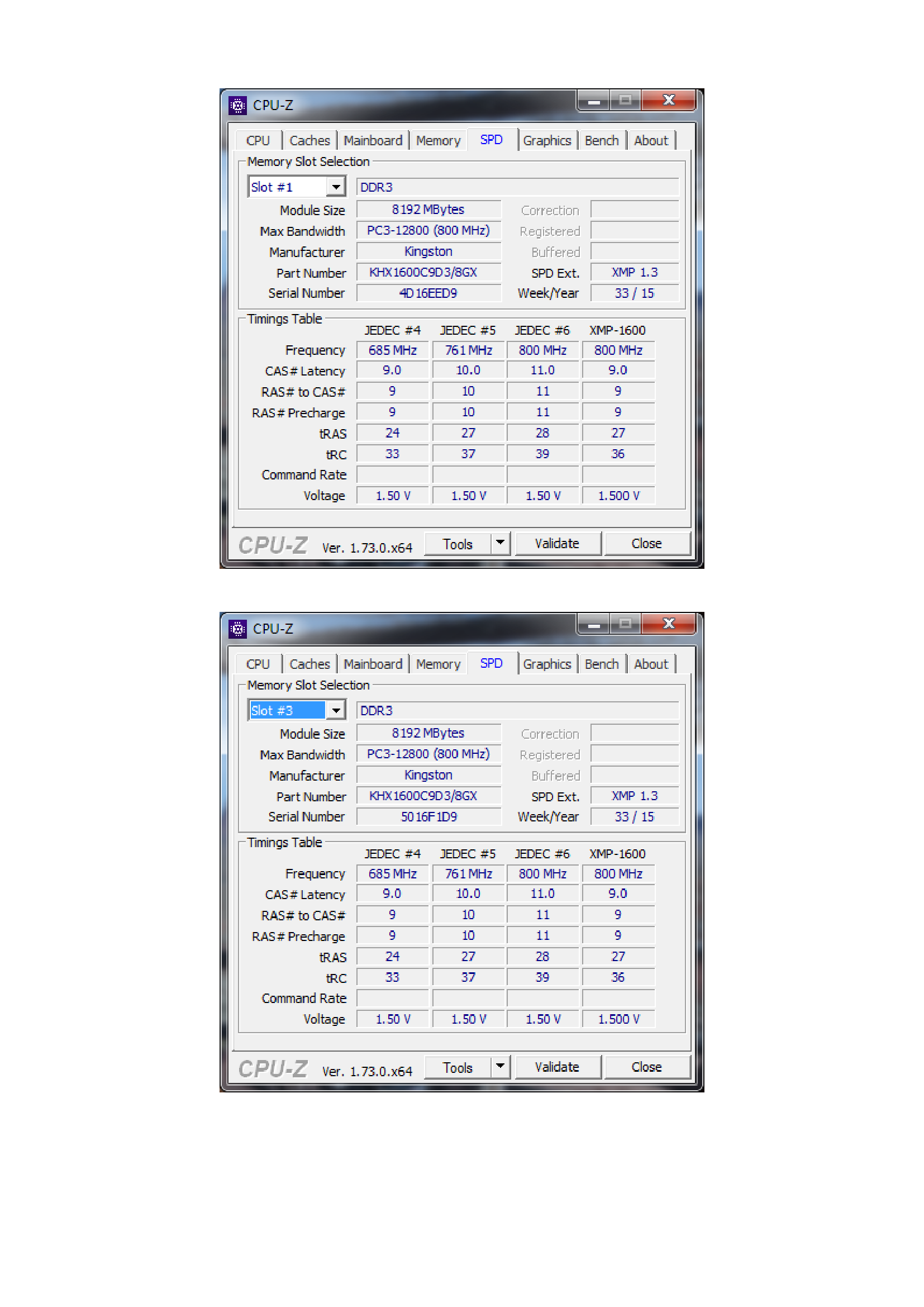This screenshot has width=924, height=1307.
Task: Click the 8192 MBytes value in bottom window
Action: pos(429,733)
